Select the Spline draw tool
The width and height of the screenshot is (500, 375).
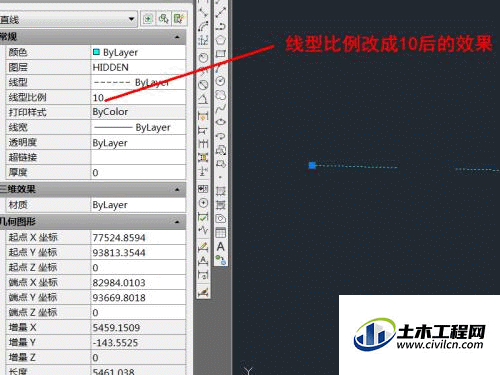pyautogui.click(x=220, y=108)
